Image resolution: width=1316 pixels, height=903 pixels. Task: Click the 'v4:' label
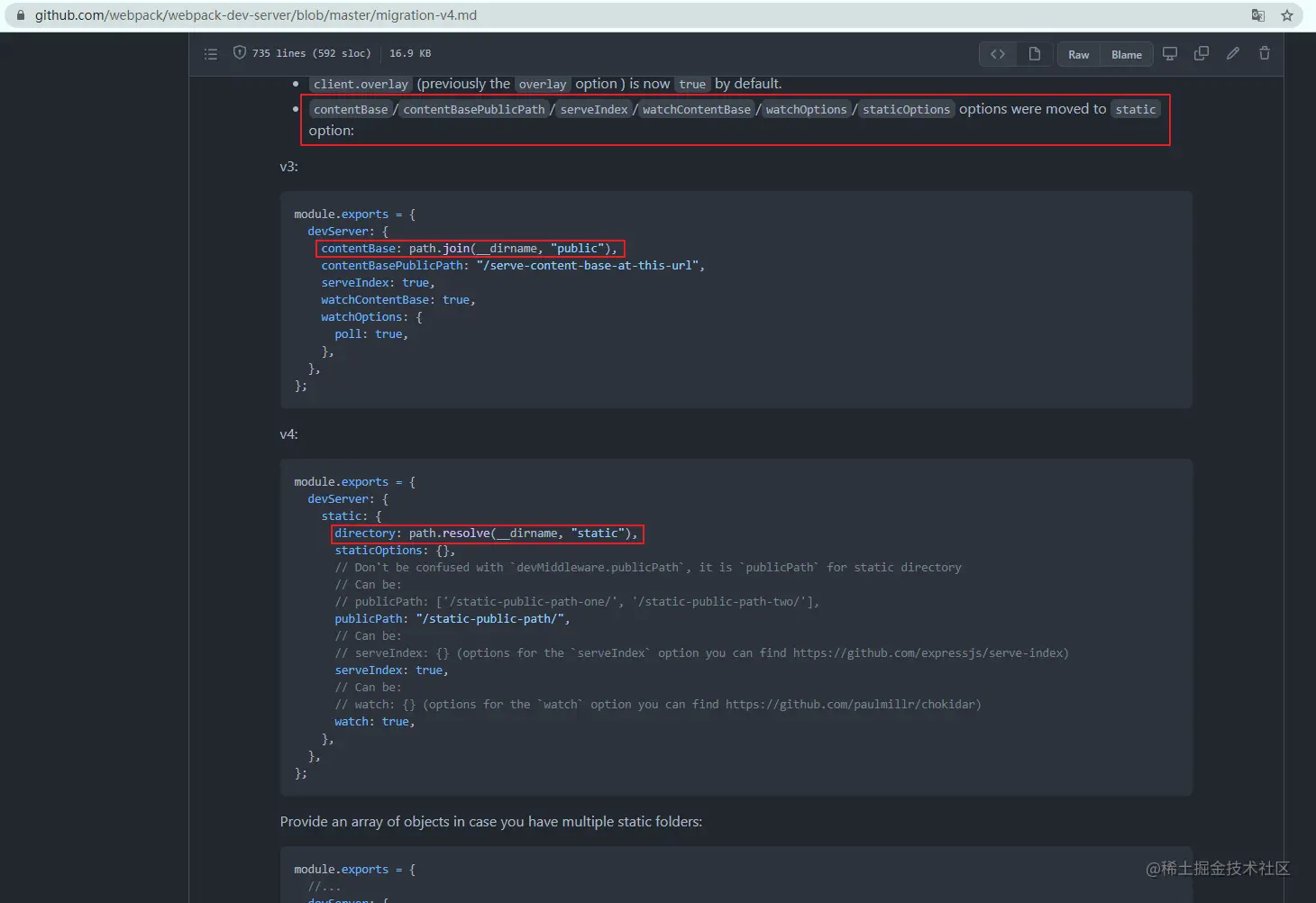288,434
